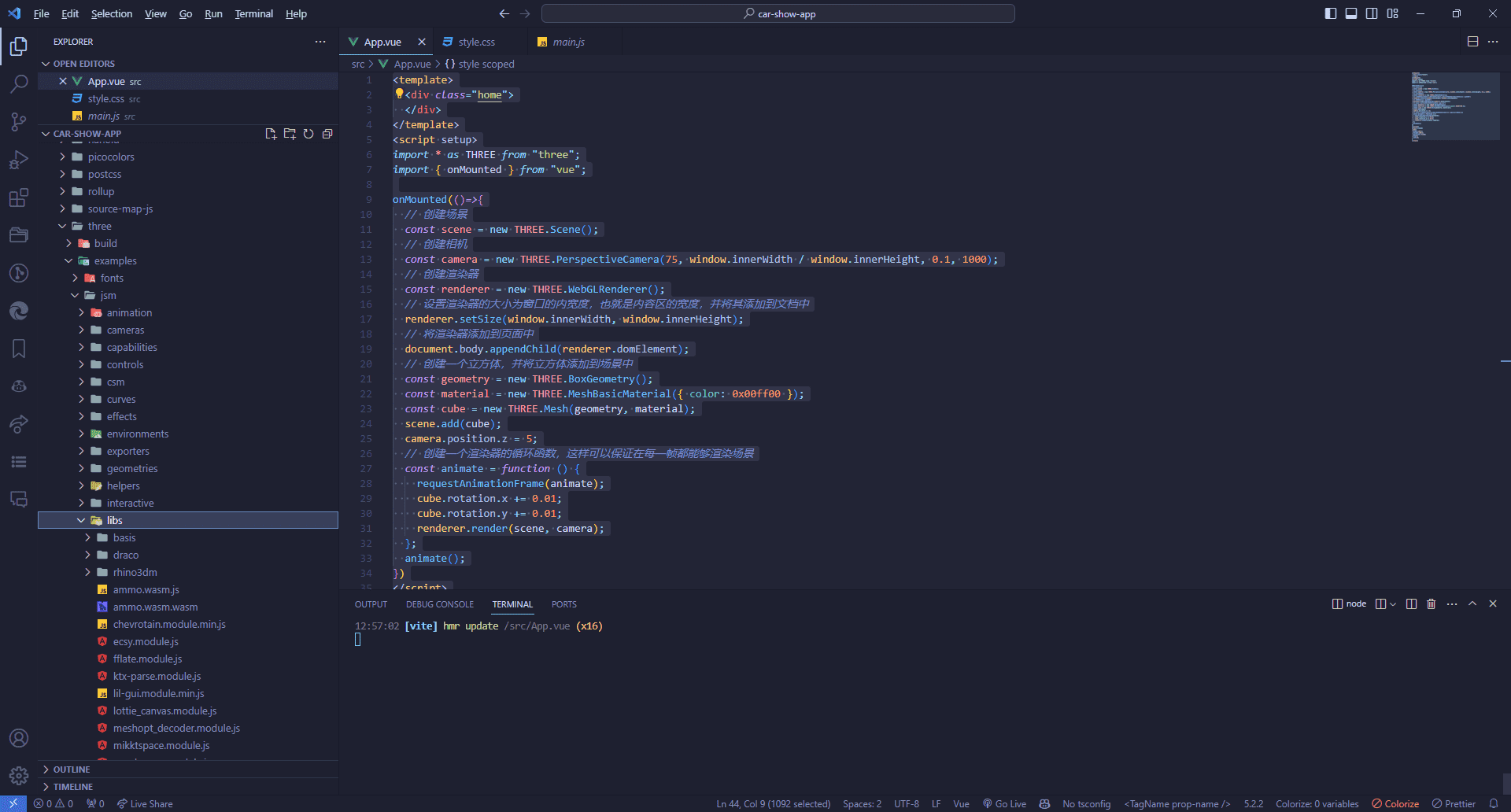Open the File menu
Screen dimensions: 1511x812
point(41,13)
